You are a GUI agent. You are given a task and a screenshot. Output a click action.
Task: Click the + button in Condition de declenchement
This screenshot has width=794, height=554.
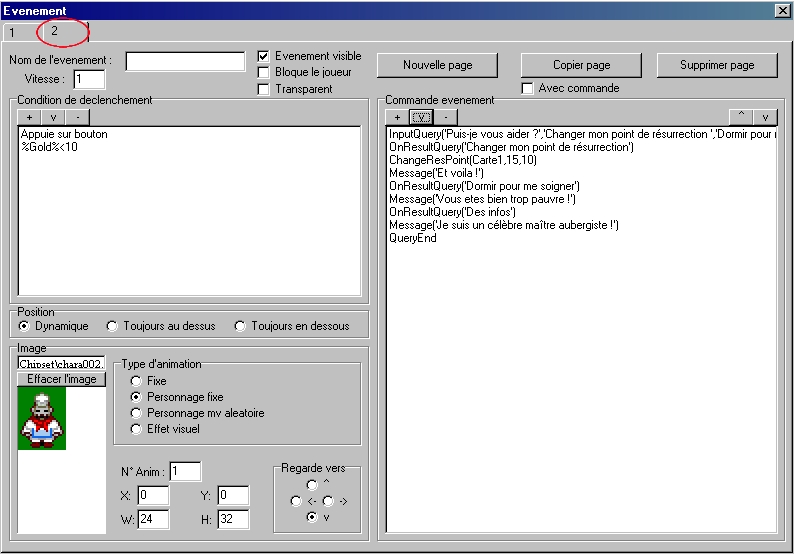[x=30, y=117]
